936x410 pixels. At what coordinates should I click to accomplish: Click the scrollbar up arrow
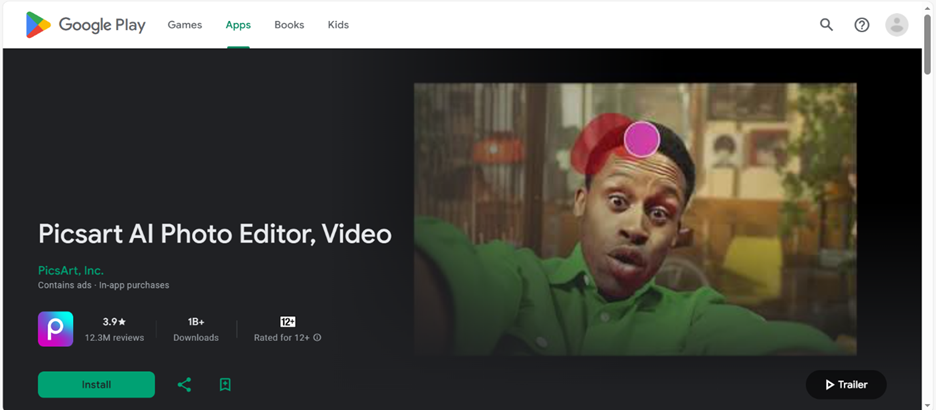pyautogui.click(x=928, y=7)
